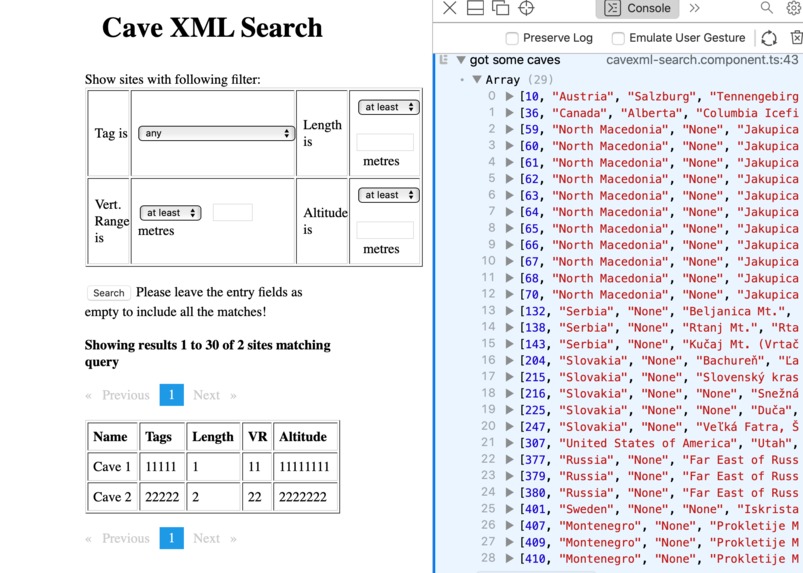The image size is (803, 573).
Task: Switch to the Console tab
Action: click(637, 8)
